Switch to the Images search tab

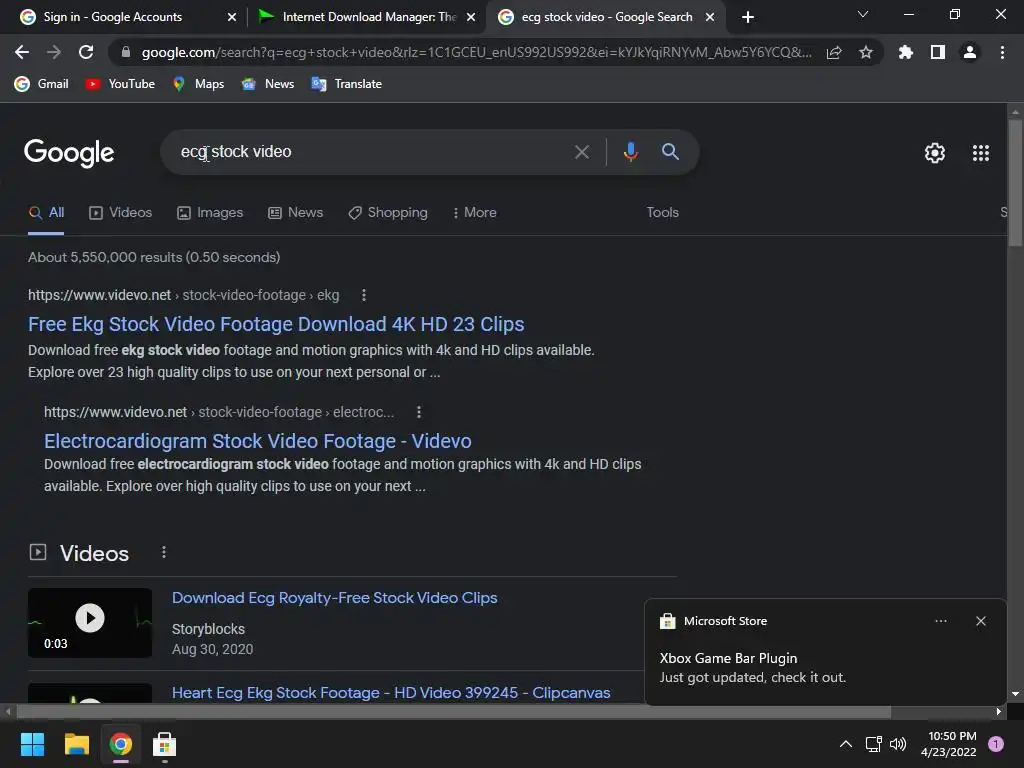coord(210,213)
